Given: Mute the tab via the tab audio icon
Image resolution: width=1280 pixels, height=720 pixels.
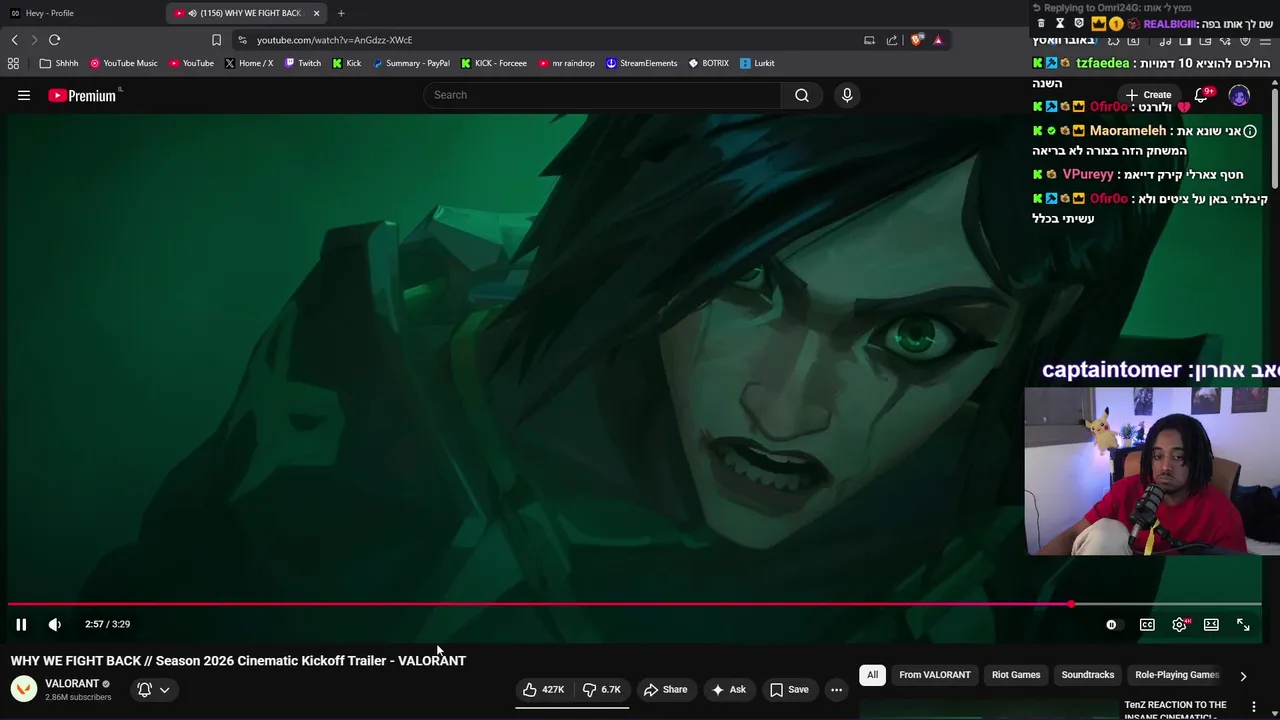Looking at the screenshot, I should click(x=192, y=13).
